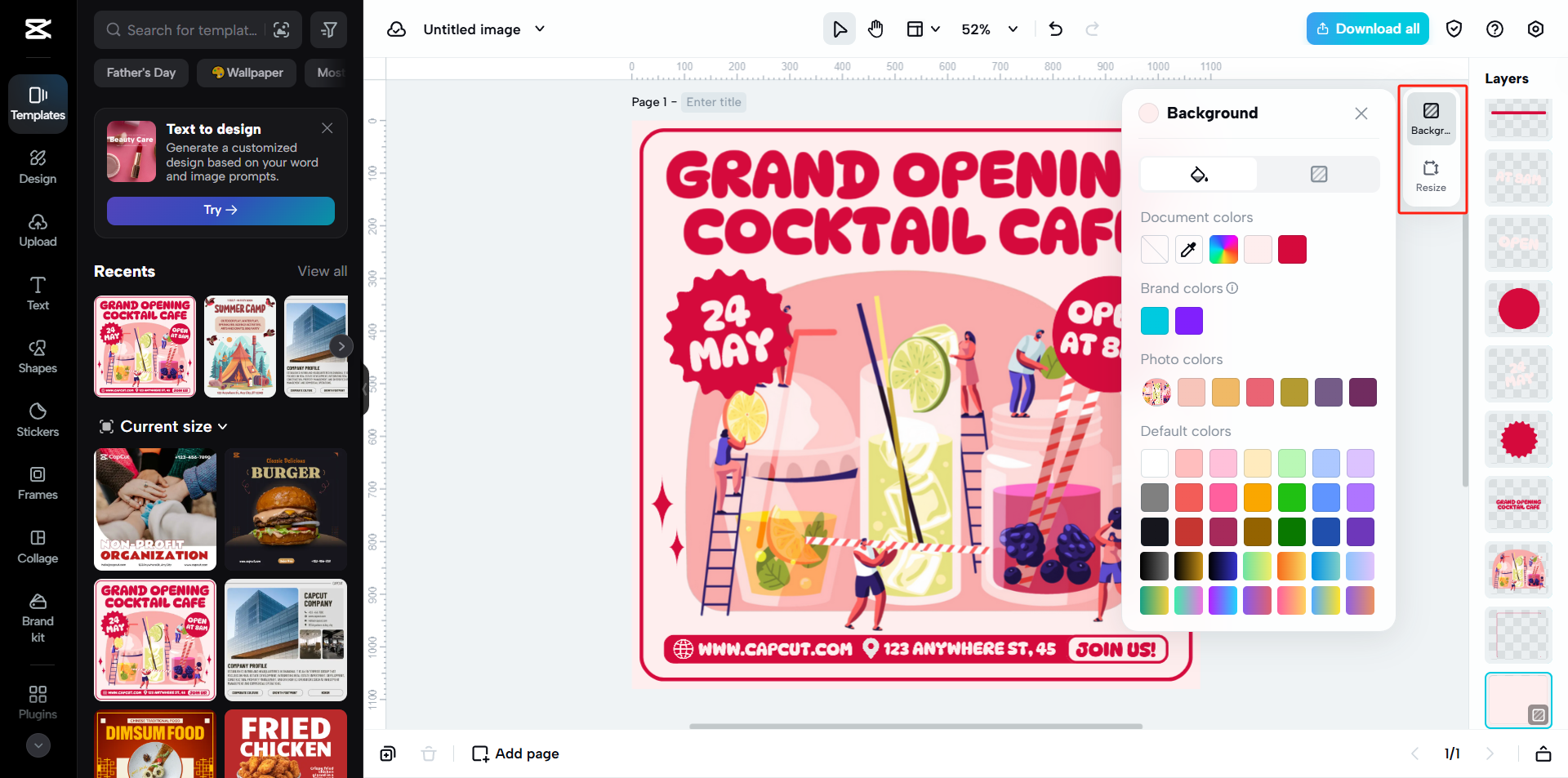Open the Shapes panel
The width and height of the screenshot is (1568, 778).
[x=37, y=356]
